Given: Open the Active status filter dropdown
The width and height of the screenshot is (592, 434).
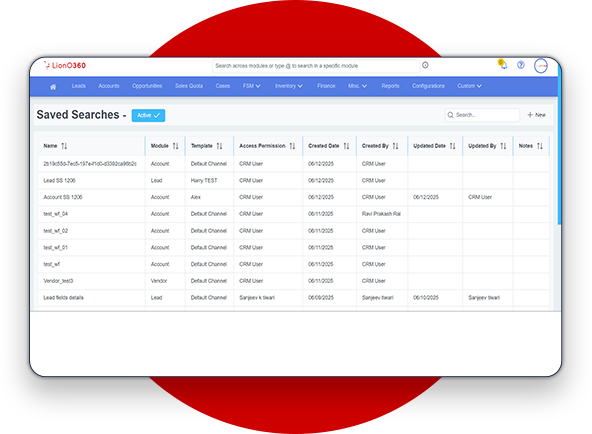Looking at the screenshot, I should tap(148, 115).
